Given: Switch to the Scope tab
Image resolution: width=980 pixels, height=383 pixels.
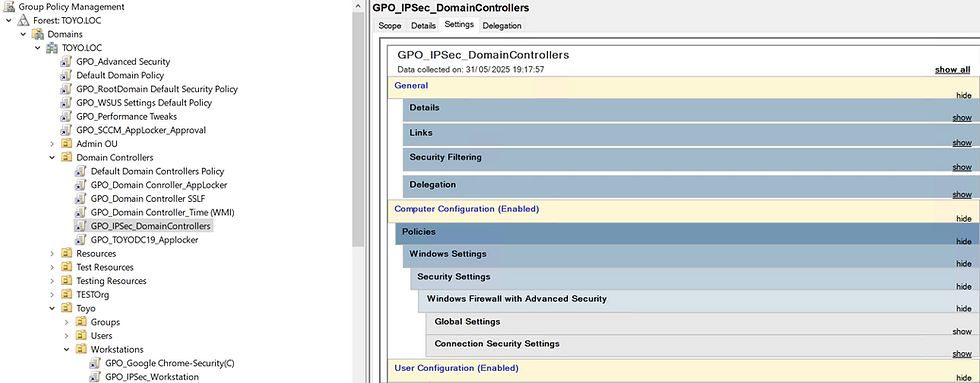Looking at the screenshot, I should (389, 26).
